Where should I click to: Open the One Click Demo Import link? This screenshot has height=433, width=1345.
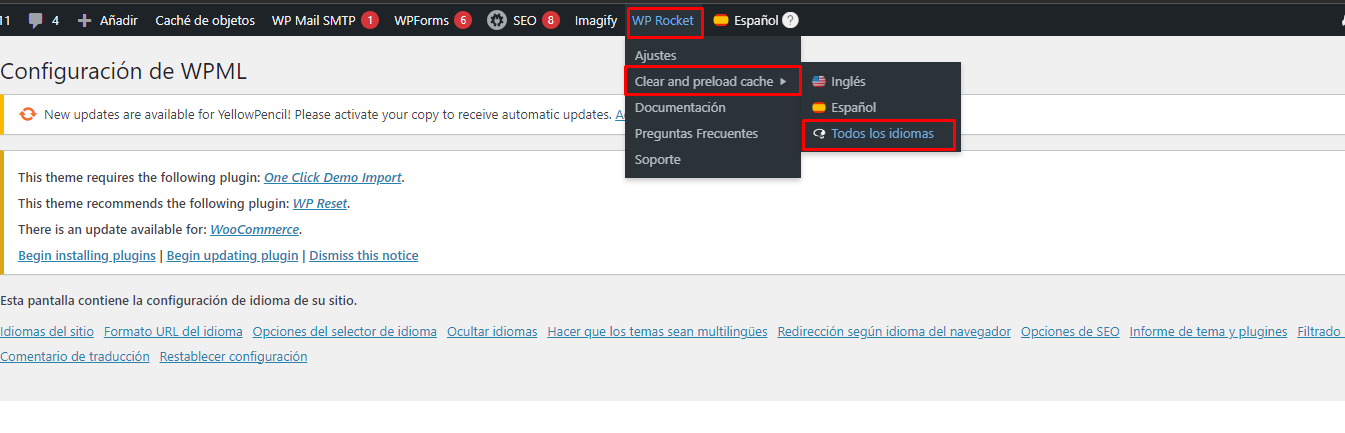click(x=333, y=178)
